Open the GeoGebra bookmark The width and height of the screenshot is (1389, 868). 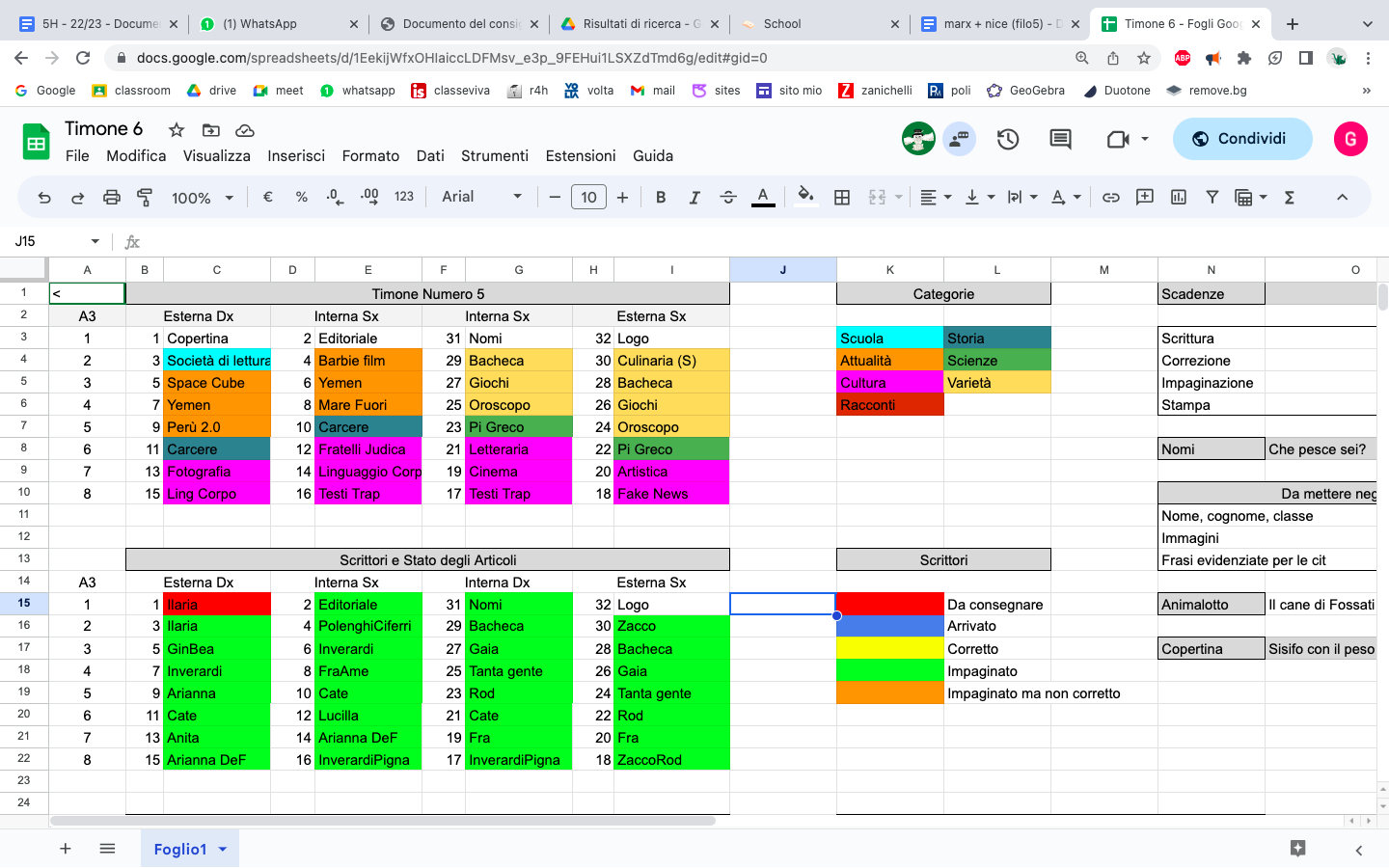coord(1026,91)
